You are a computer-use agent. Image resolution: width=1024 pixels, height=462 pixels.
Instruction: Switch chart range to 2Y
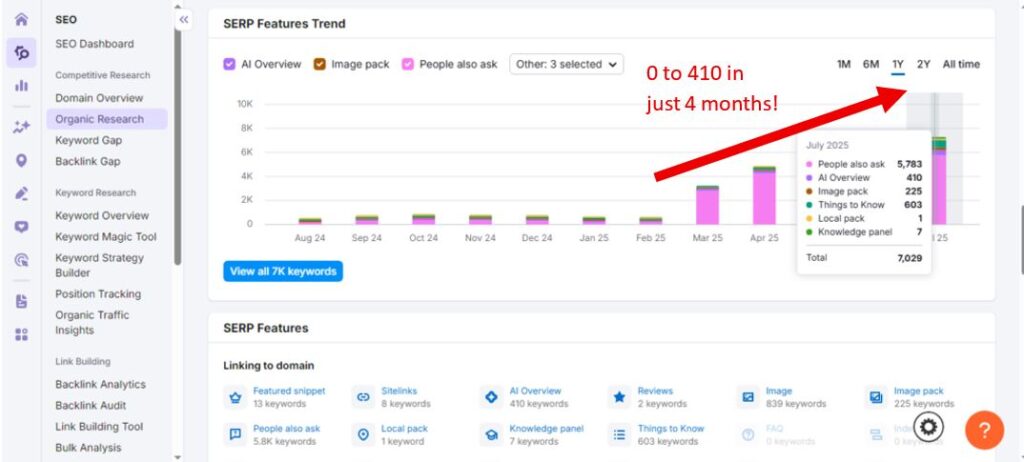[923, 64]
